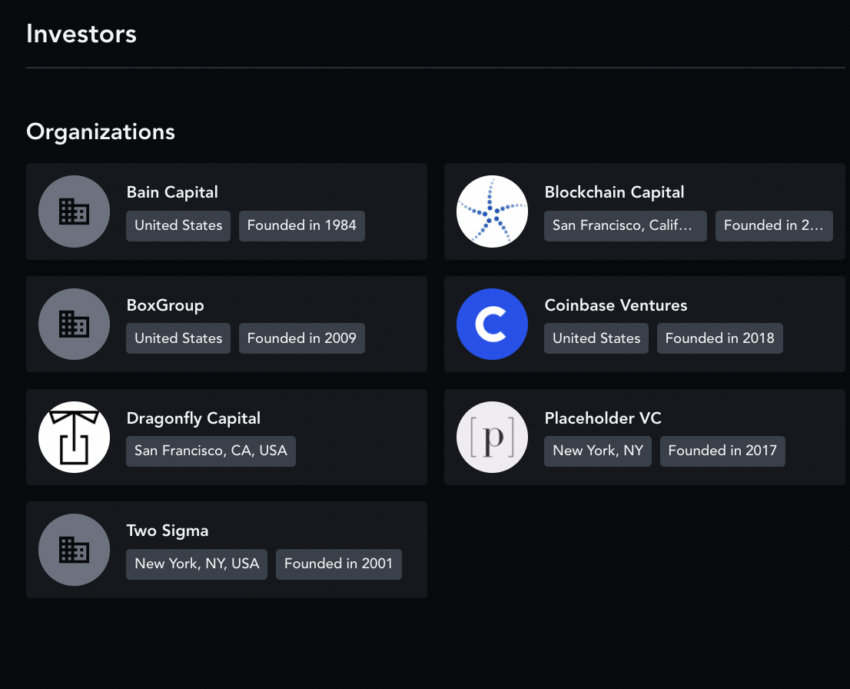The image size is (850, 689).
Task: Open the Placeholder VC name link
Action: pyautogui.click(x=602, y=418)
